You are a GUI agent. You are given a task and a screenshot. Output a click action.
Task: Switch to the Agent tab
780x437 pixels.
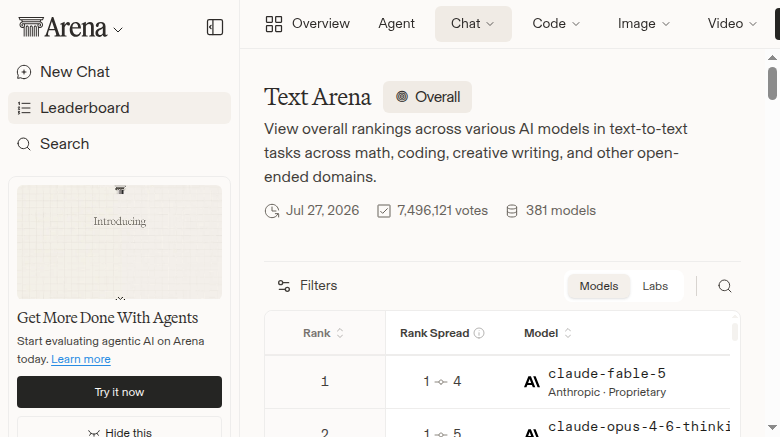click(x=396, y=24)
